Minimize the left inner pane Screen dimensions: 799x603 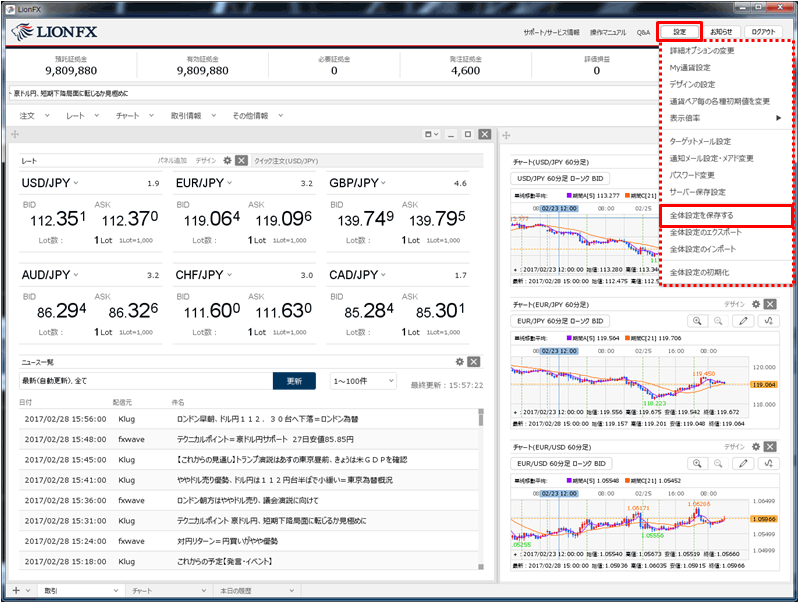pos(450,135)
